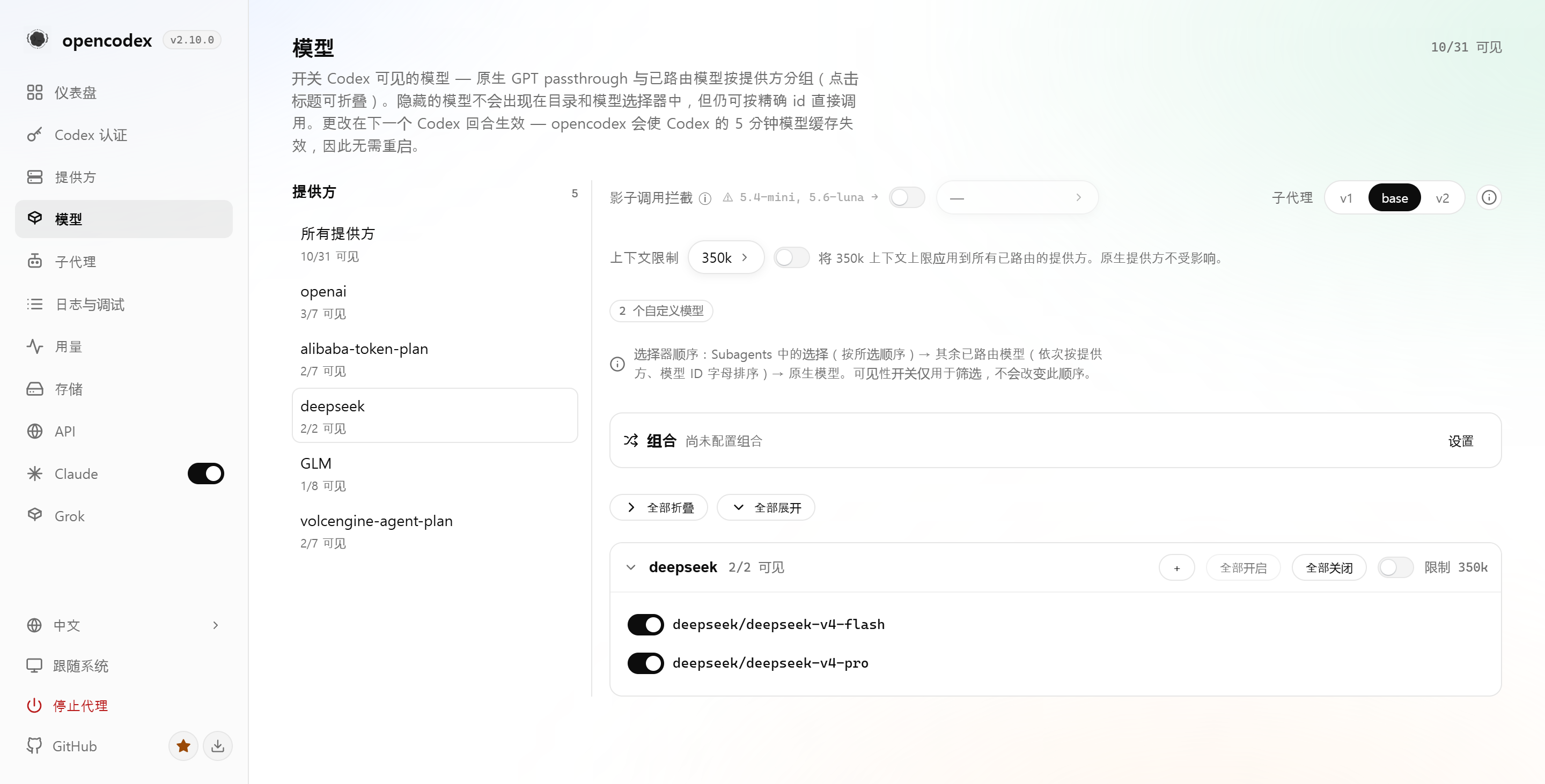1545x784 pixels.
Task: Select the base subagent option
Action: tap(1394, 198)
